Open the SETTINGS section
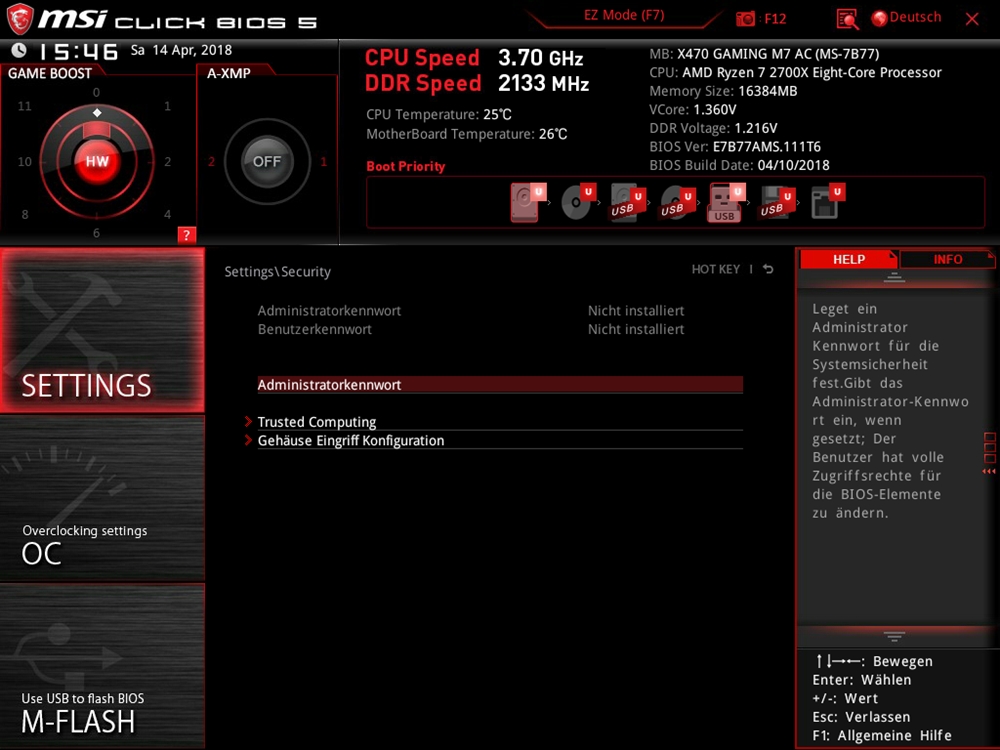Viewport: 1000px width, 750px height. point(103,330)
